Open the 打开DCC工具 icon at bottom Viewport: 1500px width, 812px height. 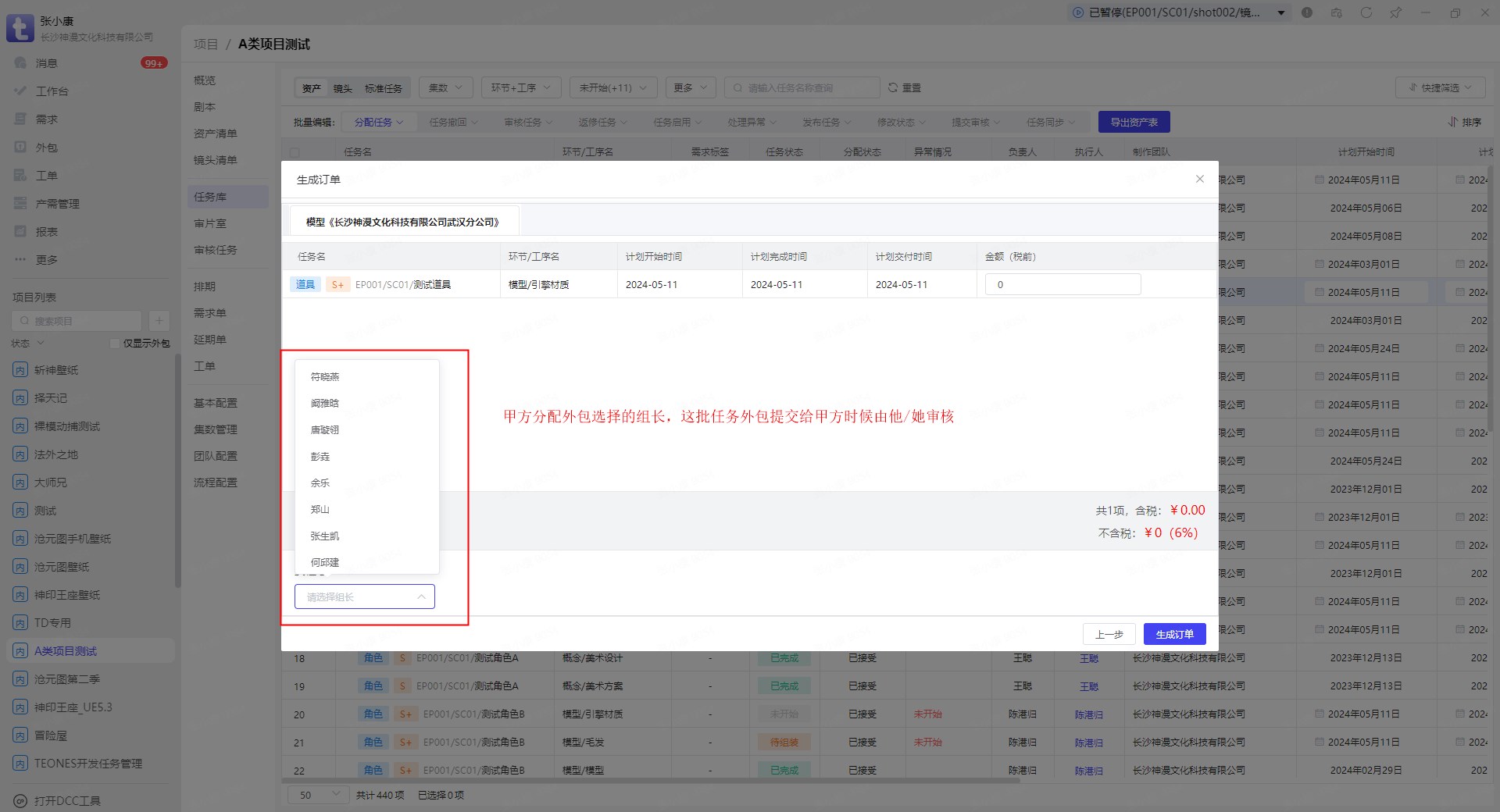(x=21, y=801)
